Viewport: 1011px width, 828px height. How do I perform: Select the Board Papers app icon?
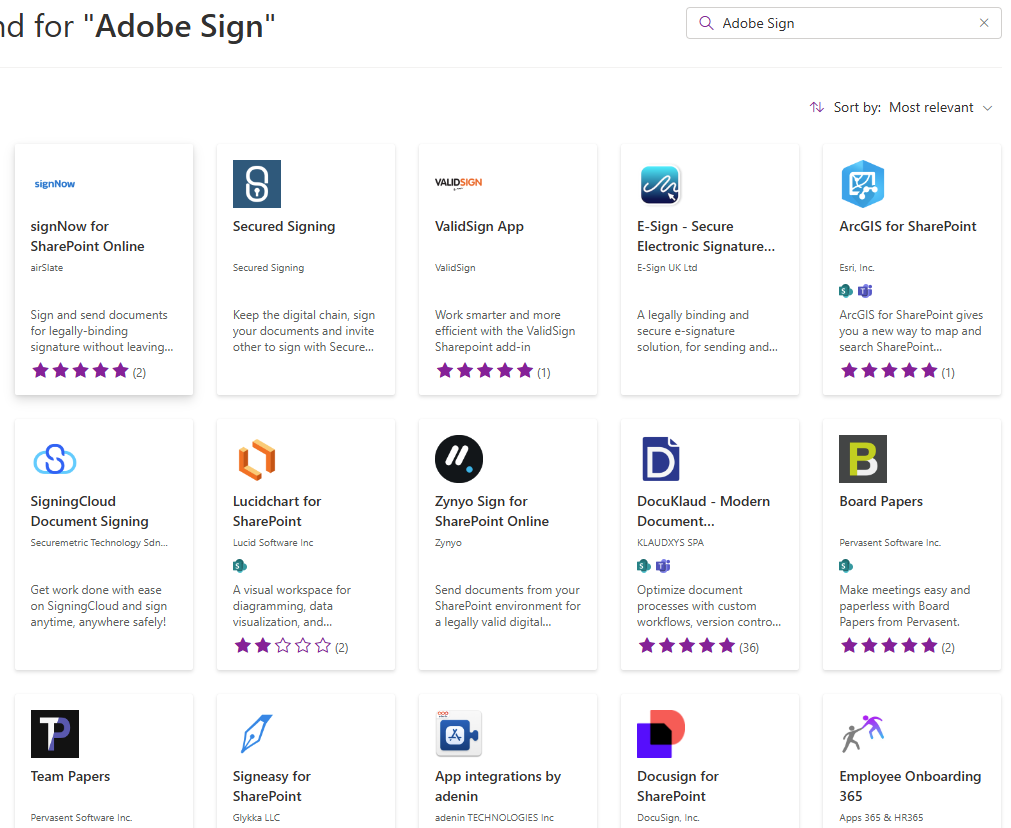tap(861, 459)
